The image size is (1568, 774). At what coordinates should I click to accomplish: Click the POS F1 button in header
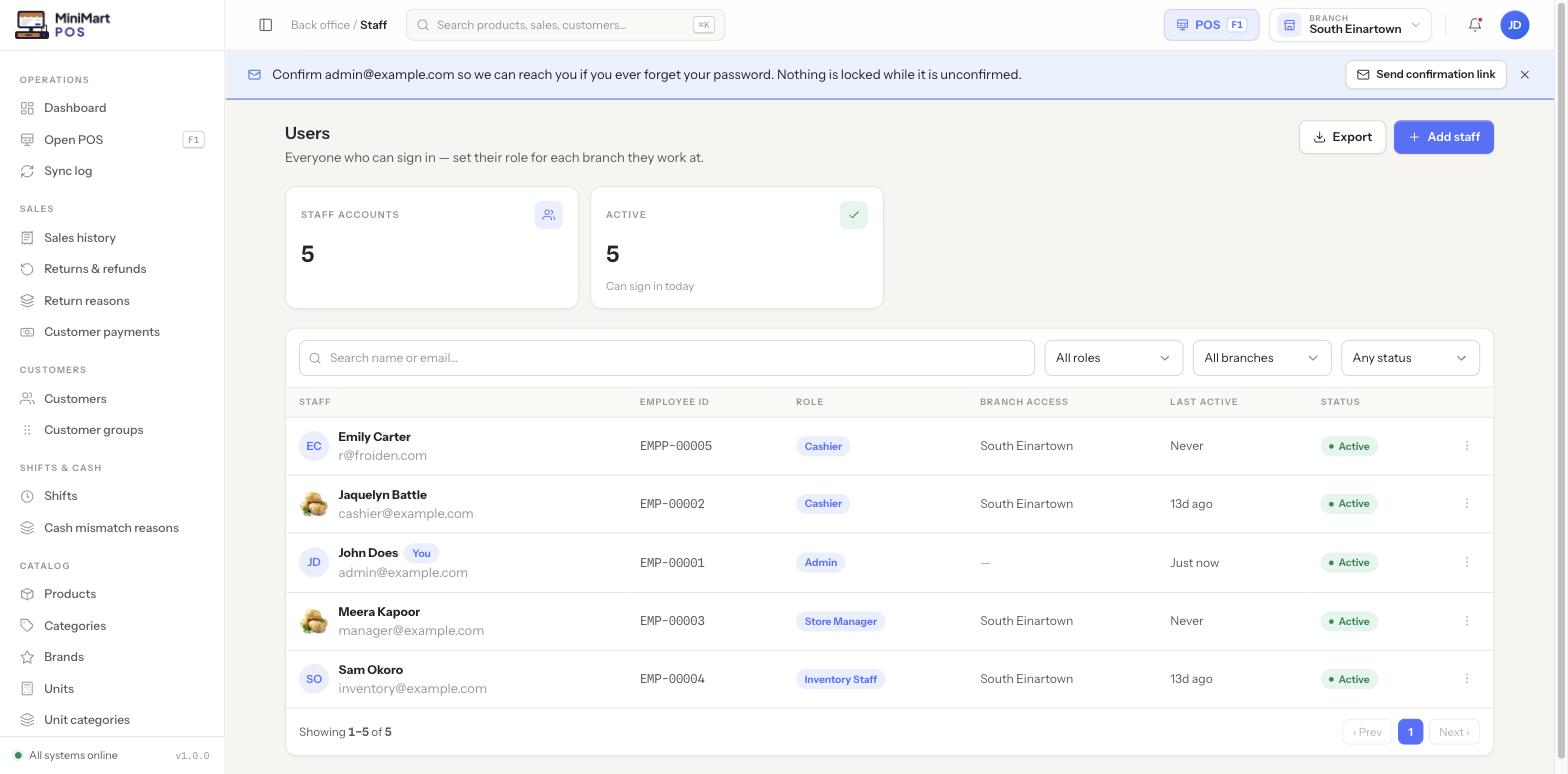pyautogui.click(x=1211, y=25)
